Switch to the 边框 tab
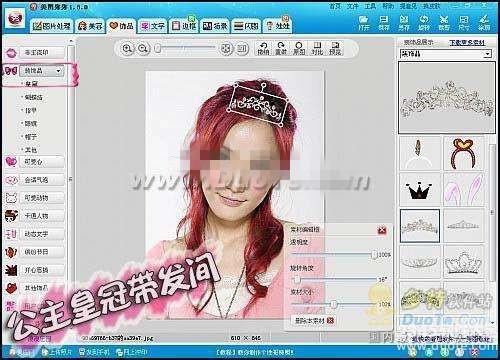The height and width of the screenshot is (360, 500). 184,26
